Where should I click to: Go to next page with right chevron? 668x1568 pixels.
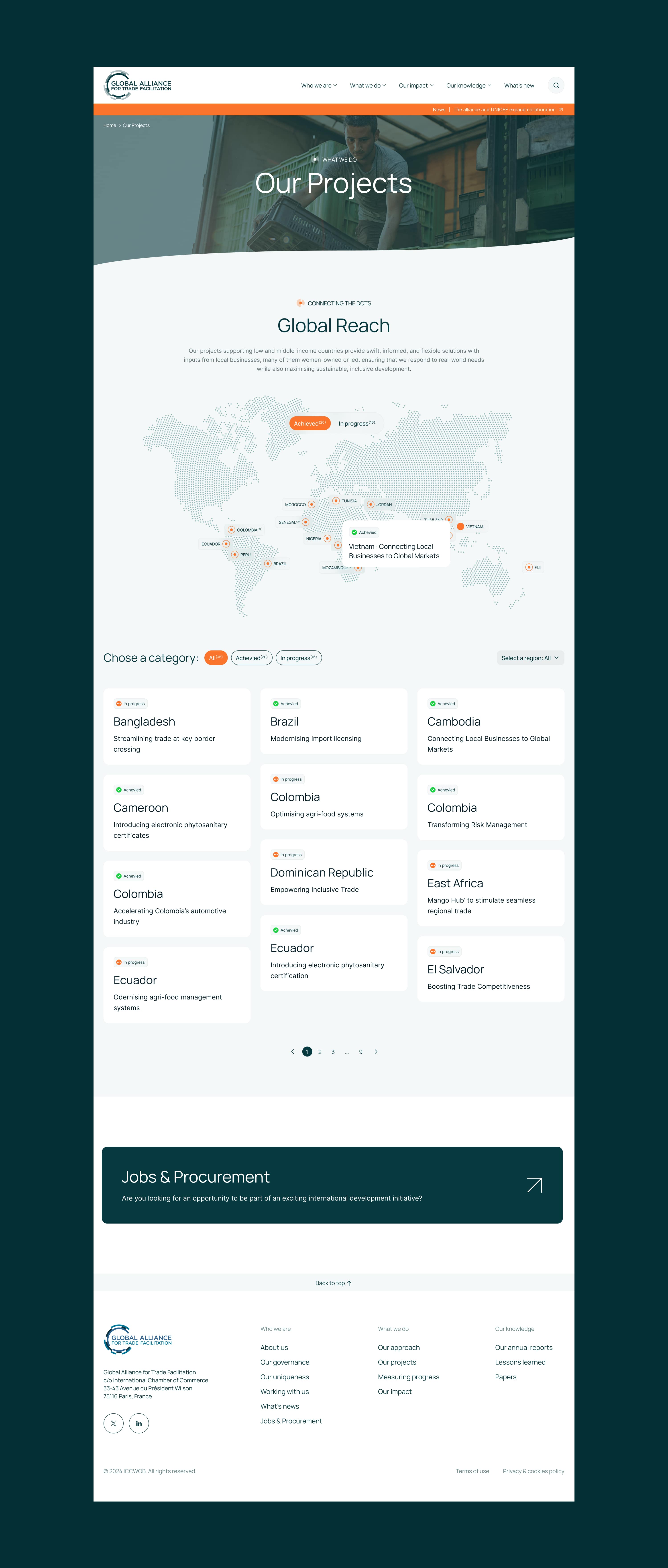coord(376,1052)
